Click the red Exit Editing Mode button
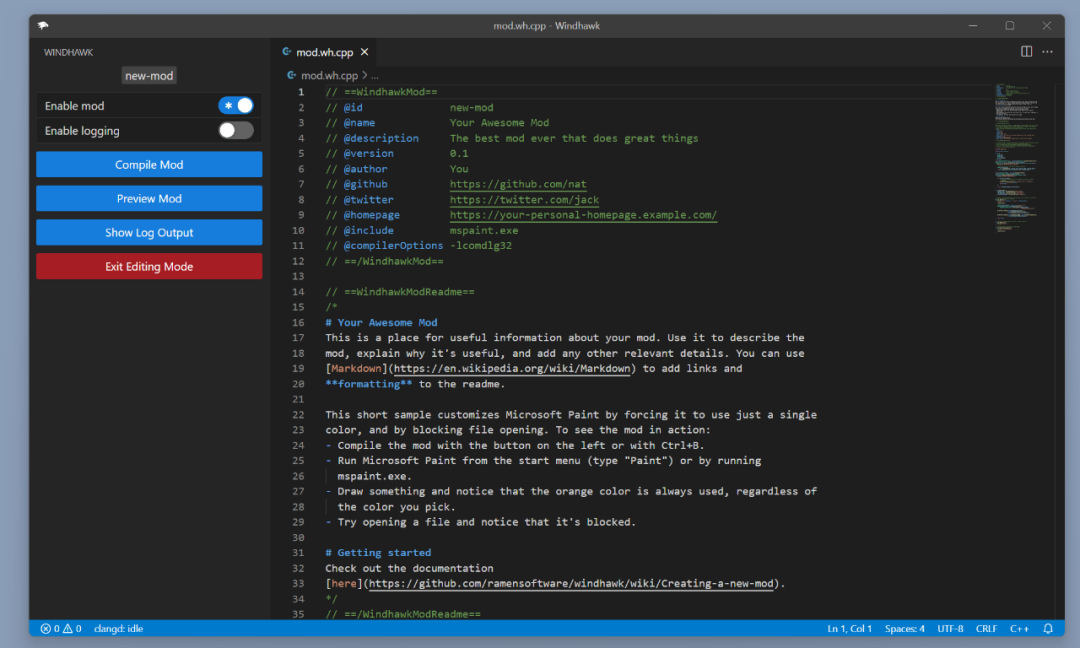Viewport: 1080px width, 648px height. [149, 267]
